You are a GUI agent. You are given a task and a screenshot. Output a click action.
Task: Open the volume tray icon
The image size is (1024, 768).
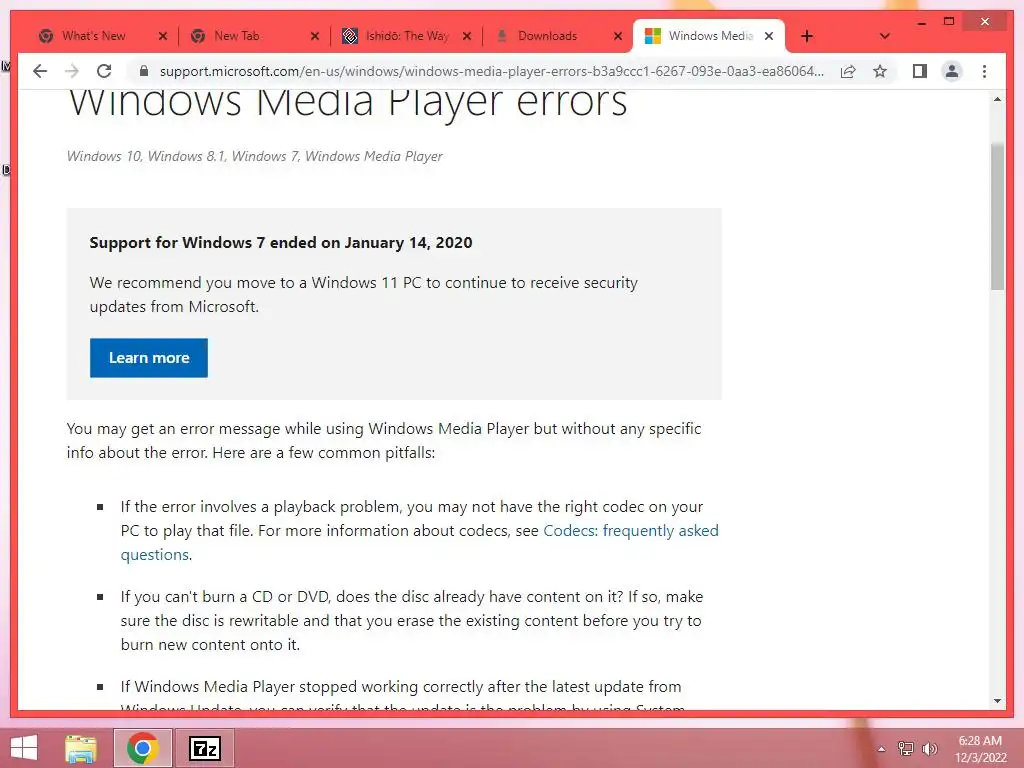coord(929,749)
